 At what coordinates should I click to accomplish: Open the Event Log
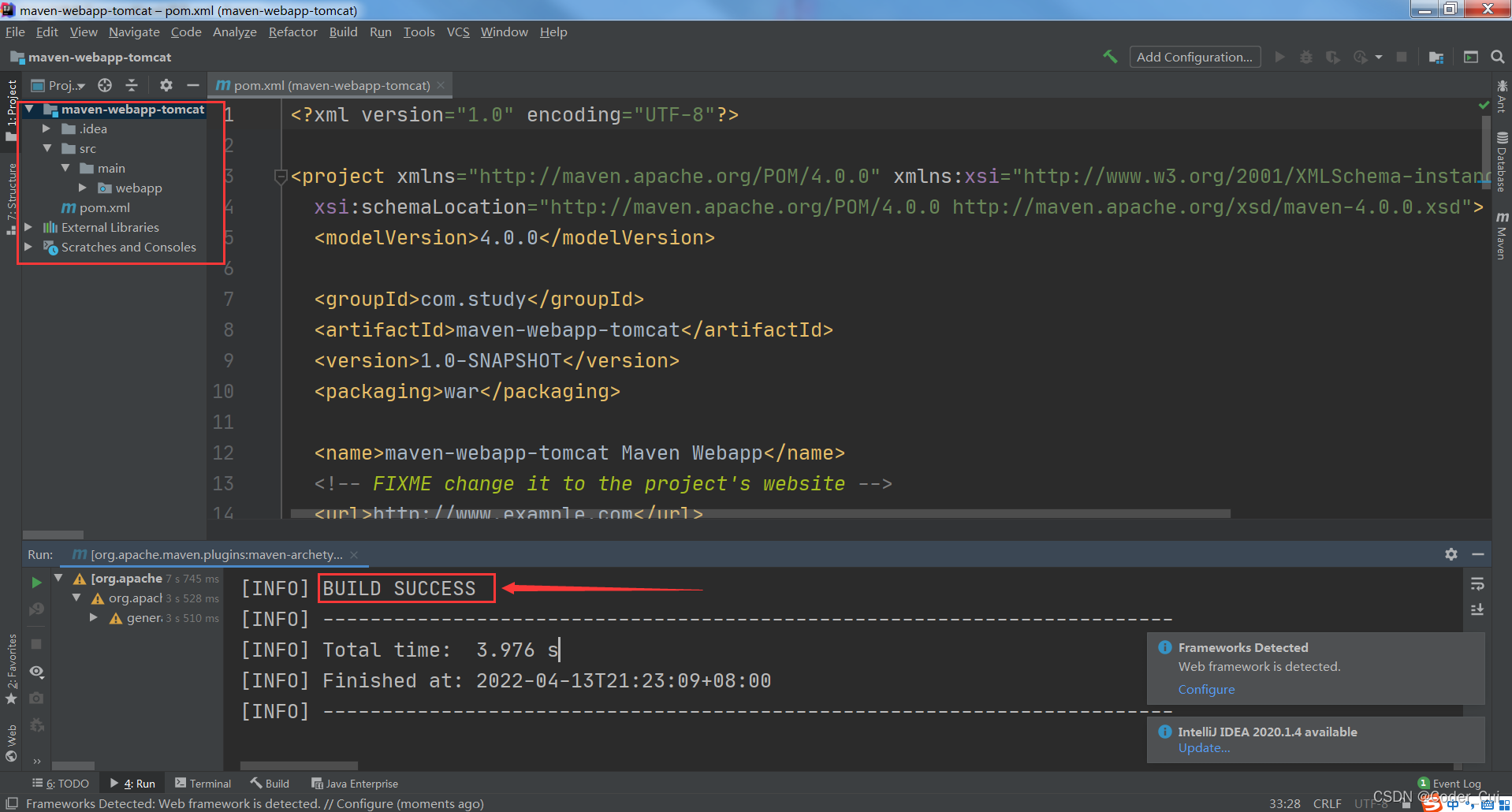(x=1449, y=784)
